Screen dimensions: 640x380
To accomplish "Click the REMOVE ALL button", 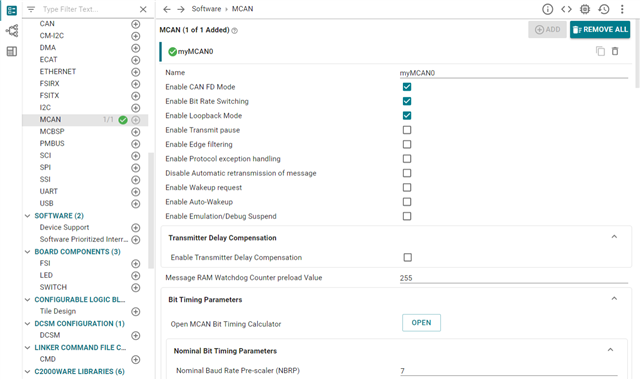I will pos(600,29).
